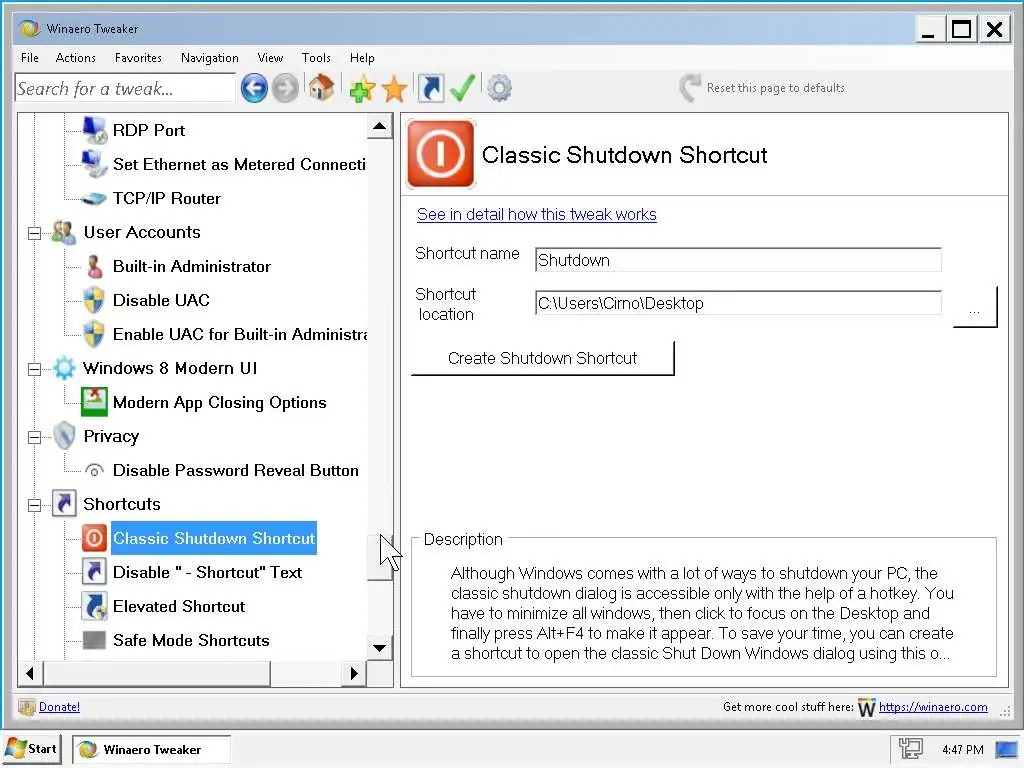
Task: Click tree horizontal scrollbar right arrow
Action: [354, 673]
